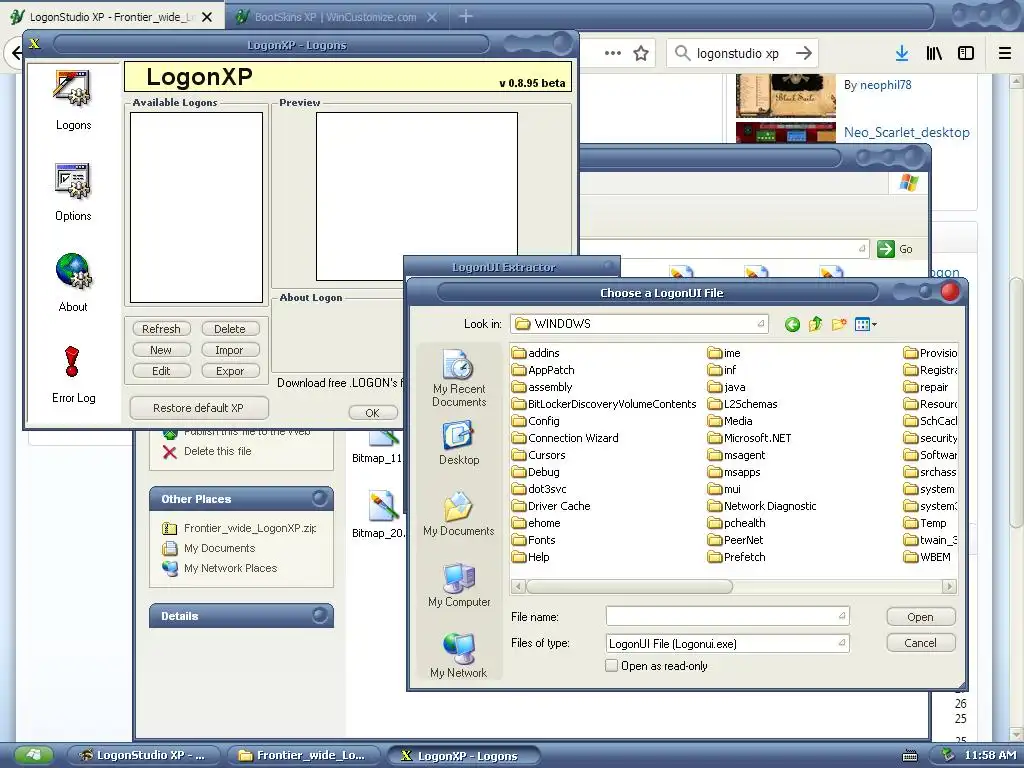Viewport: 1024px width, 768px height.
Task: Open the neophil78 author link
Action: 886,85
